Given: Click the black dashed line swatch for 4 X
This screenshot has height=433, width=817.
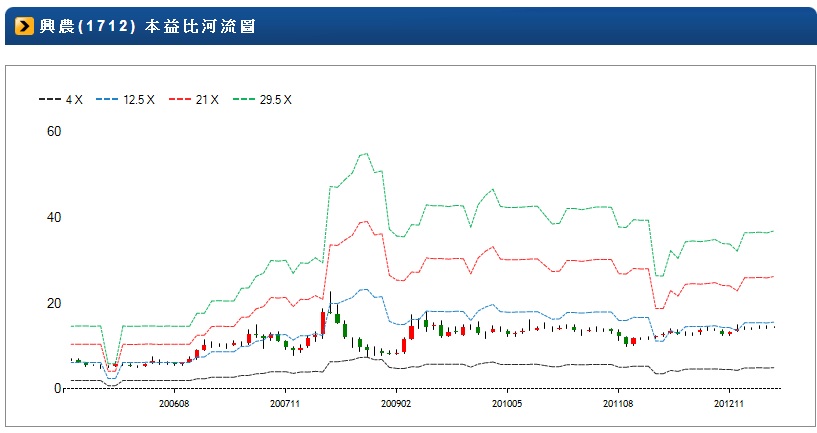Looking at the screenshot, I should tap(49, 100).
